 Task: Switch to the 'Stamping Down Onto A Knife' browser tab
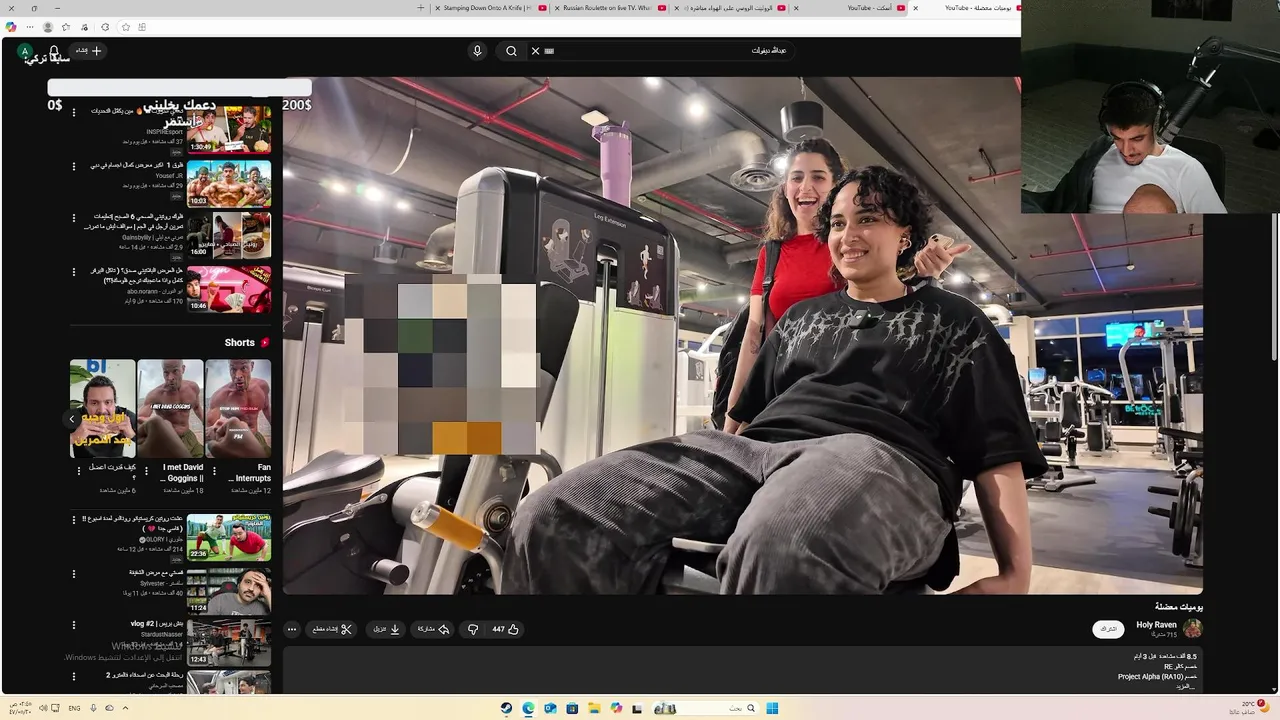click(490, 8)
